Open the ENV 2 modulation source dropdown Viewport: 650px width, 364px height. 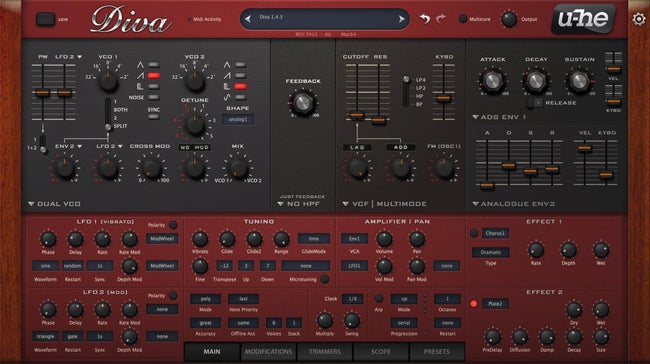coord(68,146)
